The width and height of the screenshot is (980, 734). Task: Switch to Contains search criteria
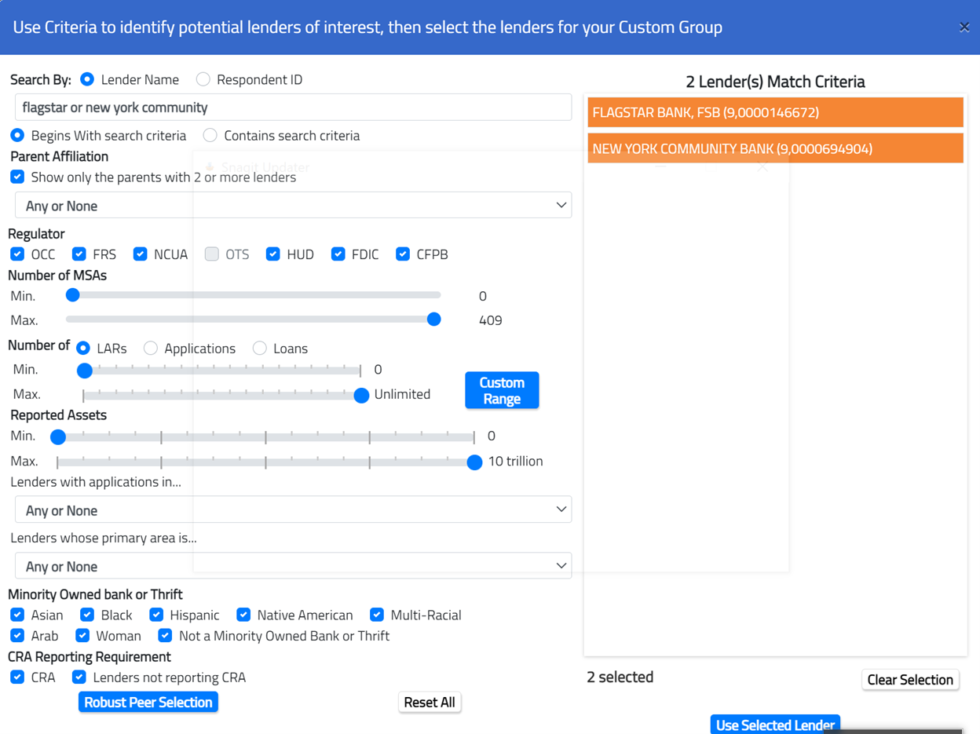click(209, 135)
